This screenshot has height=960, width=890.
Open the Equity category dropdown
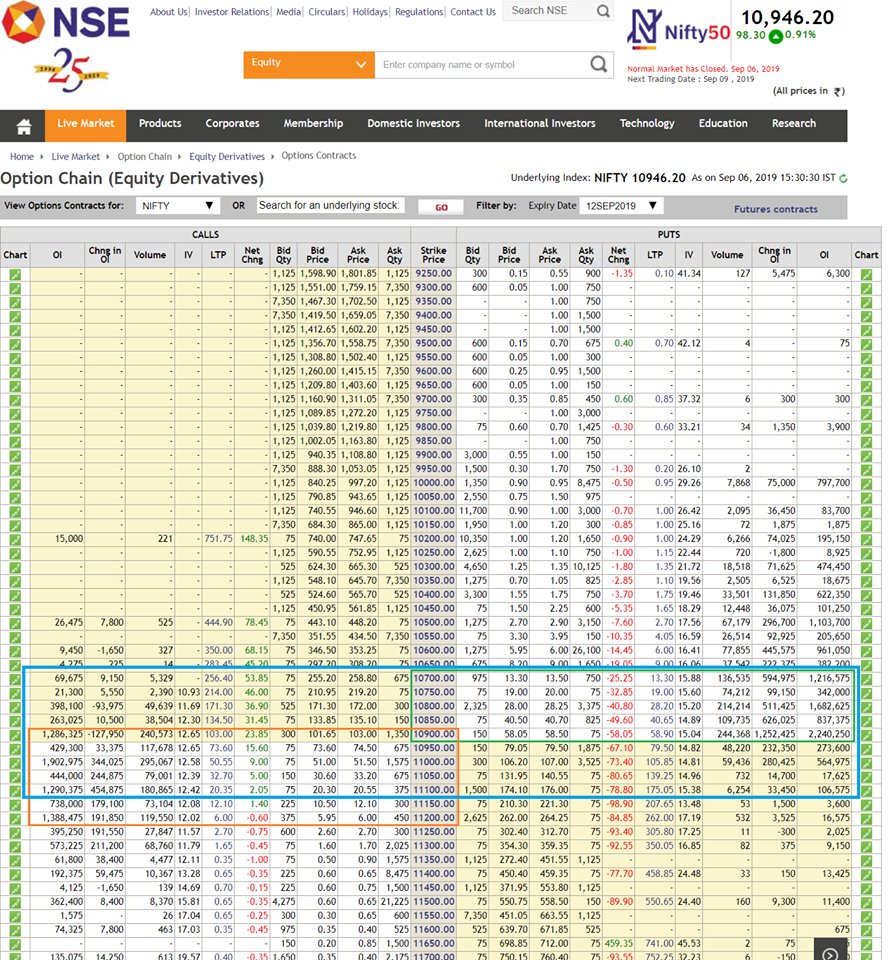click(x=309, y=64)
